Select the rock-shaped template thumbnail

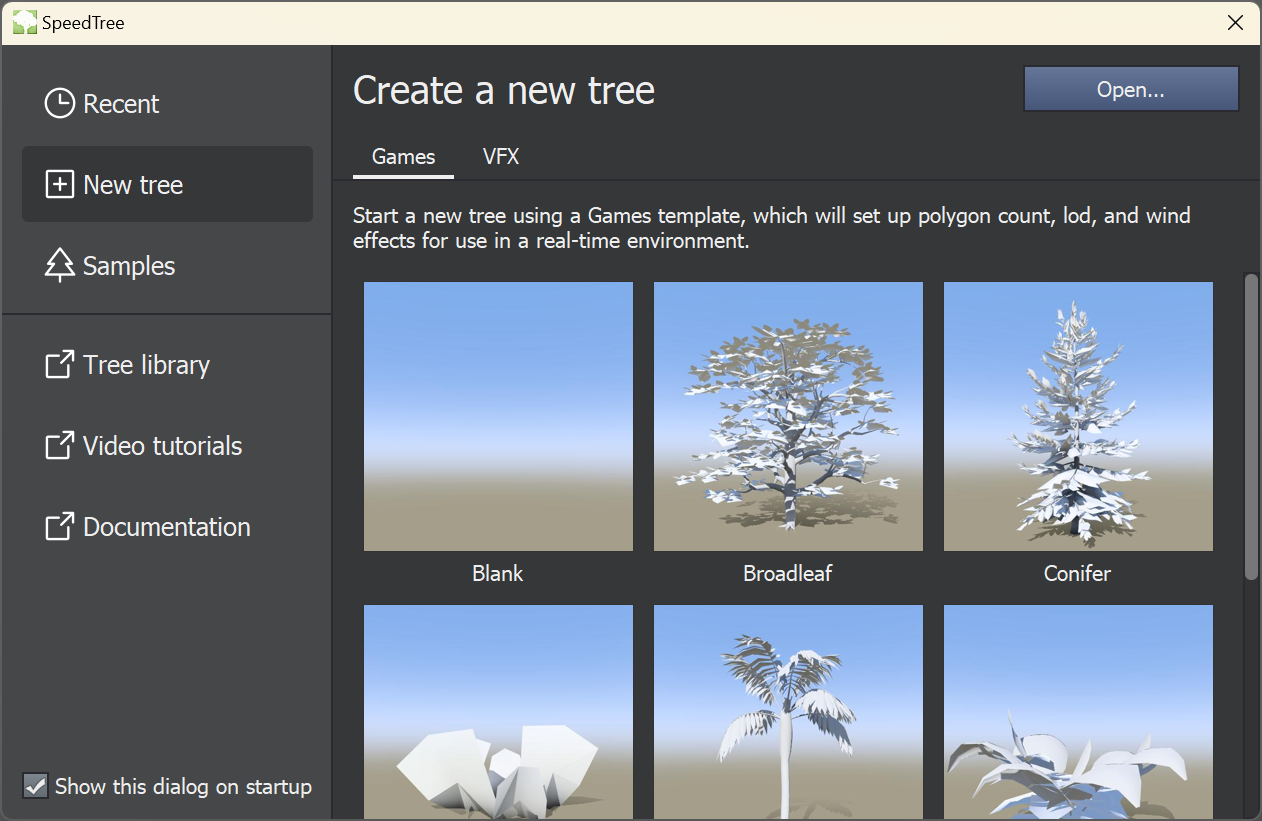tap(498, 710)
